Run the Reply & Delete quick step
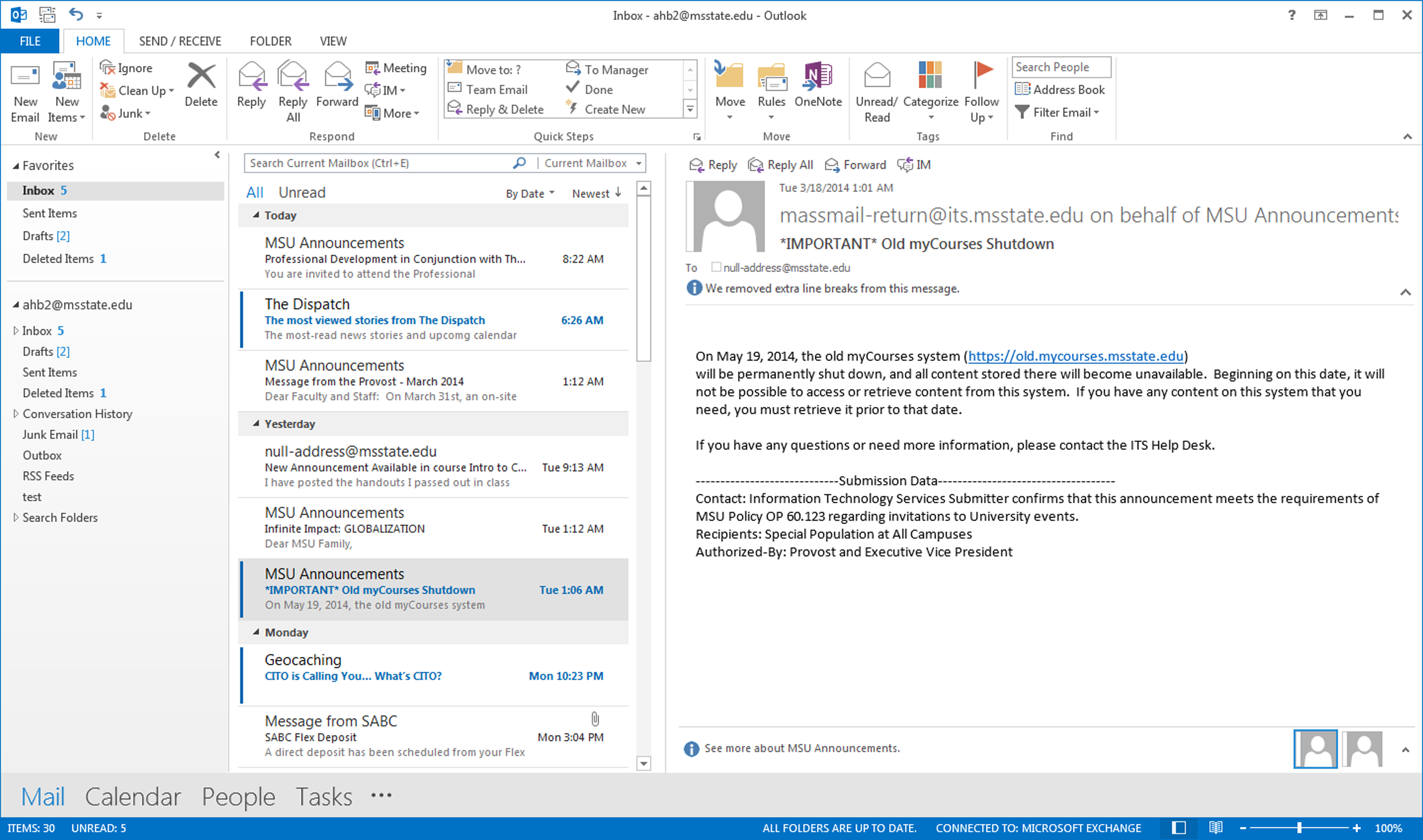The height and width of the screenshot is (840, 1423). [x=496, y=109]
